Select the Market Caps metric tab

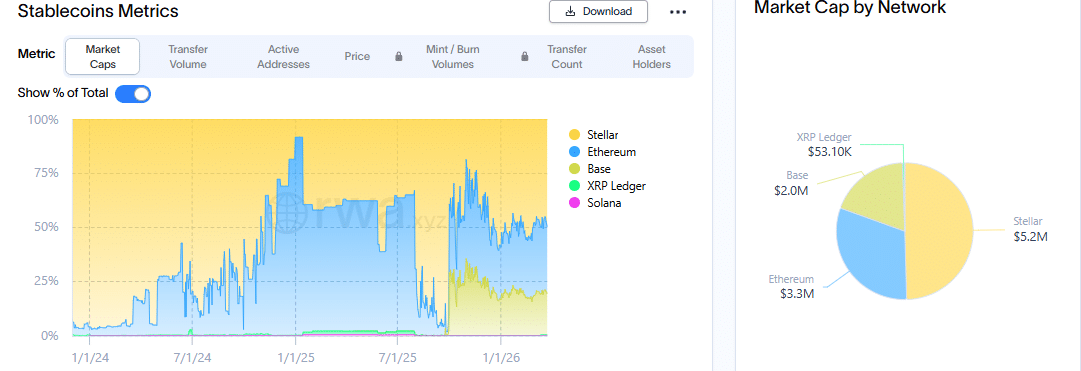(x=103, y=57)
